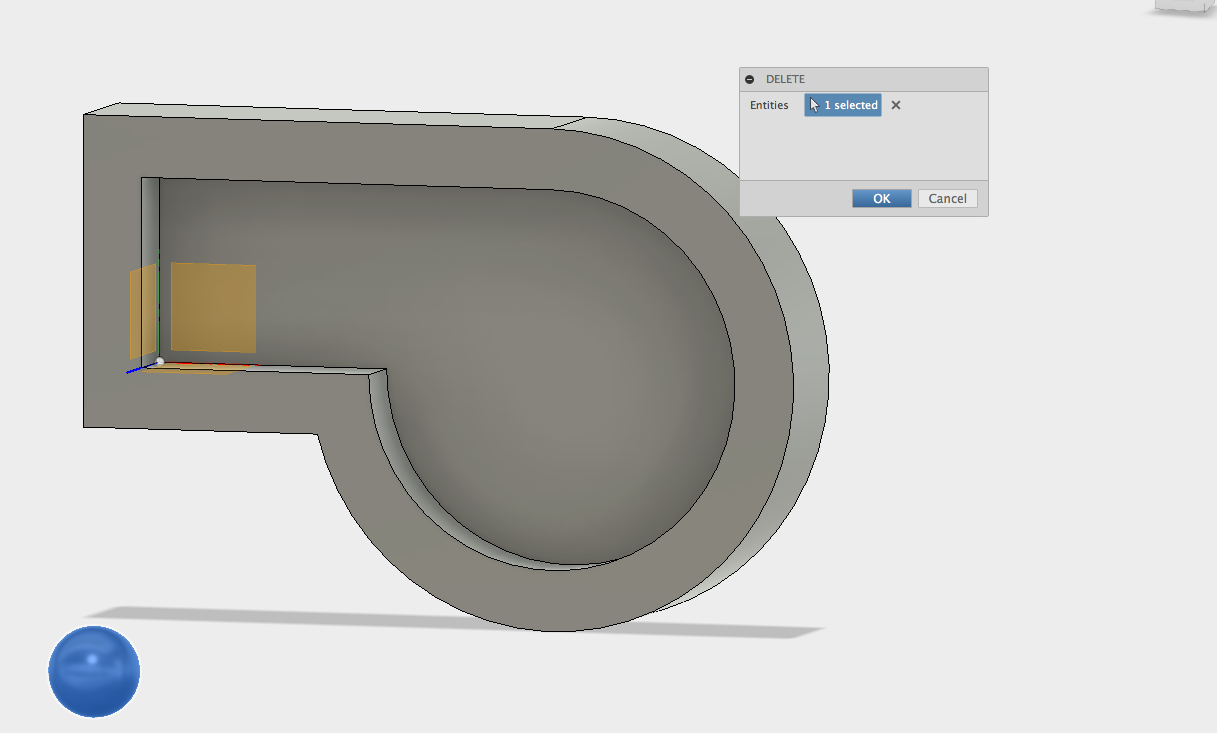
Task: Click the Entities label in the dialog
Action: pos(768,105)
